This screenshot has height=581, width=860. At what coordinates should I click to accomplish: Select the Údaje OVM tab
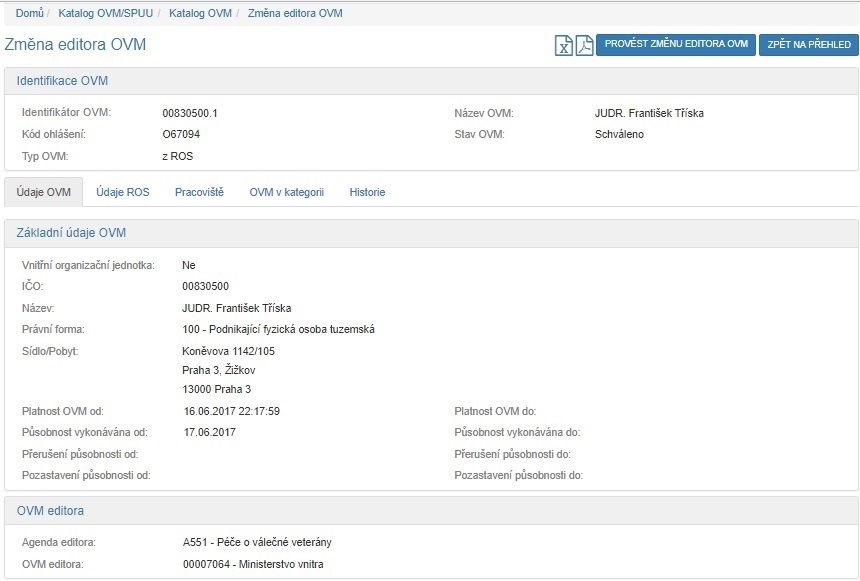click(44, 192)
